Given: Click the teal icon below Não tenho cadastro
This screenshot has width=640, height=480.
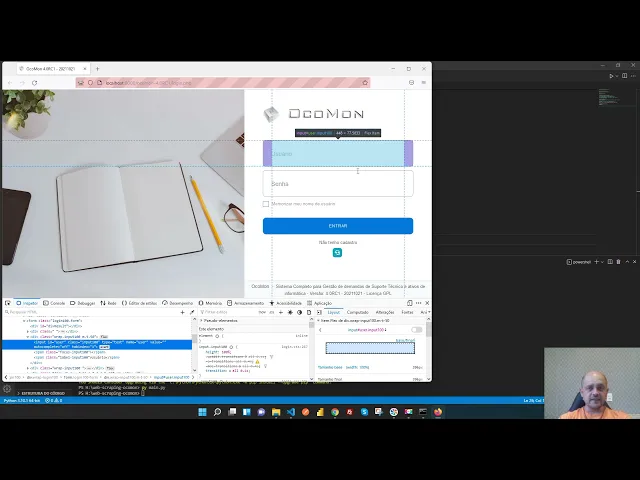Looking at the screenshot, I should point(337,253).
